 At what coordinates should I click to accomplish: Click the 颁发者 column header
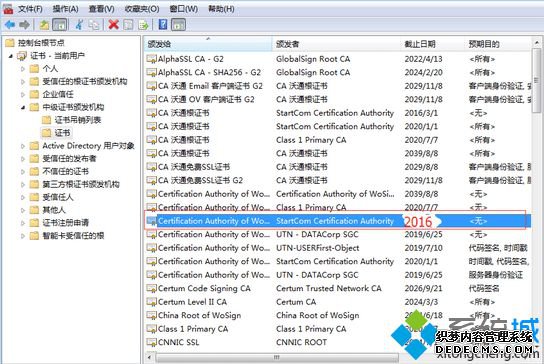pyautogui.click(x=288, y=44)
